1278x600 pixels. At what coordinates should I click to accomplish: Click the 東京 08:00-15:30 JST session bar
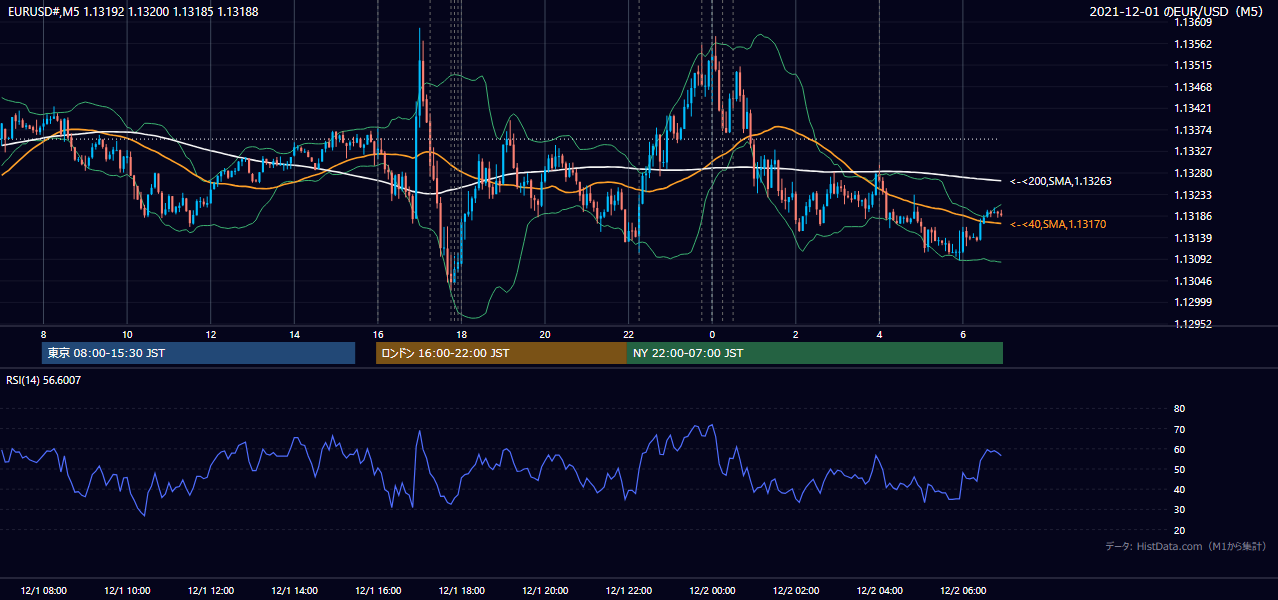pos(198,353)
